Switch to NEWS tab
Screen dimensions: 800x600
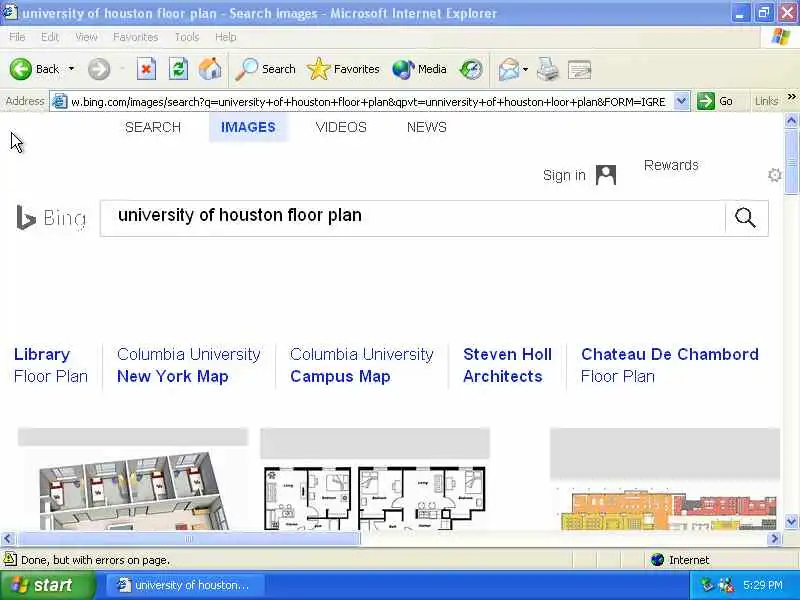[x=427, y=127]
